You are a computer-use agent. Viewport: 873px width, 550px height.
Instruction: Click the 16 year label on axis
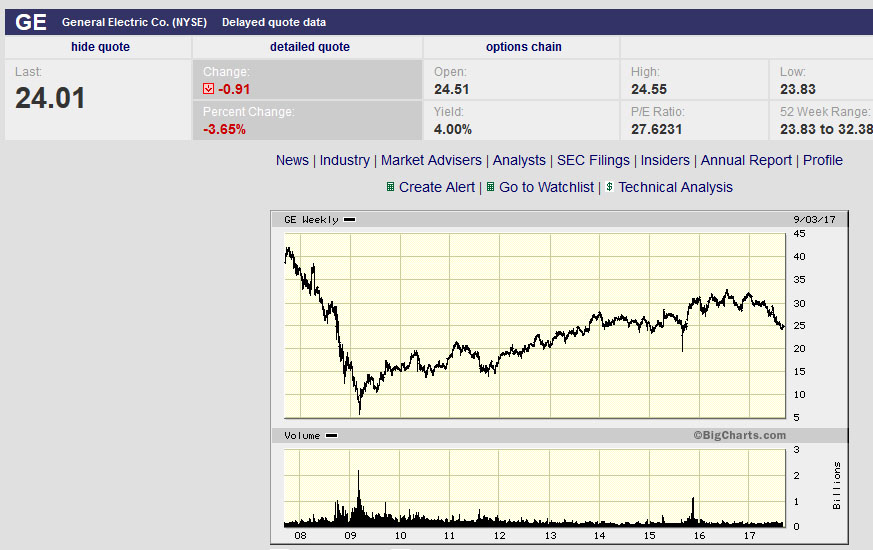(699, 536)
